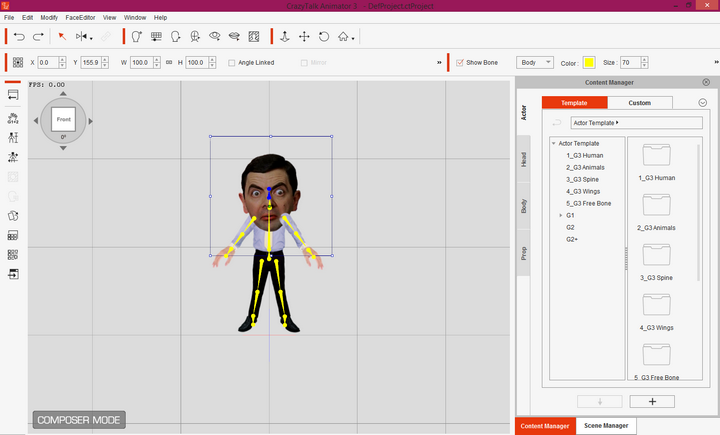Click the transform pivot grid icon
720x435 pixels.
(18, 62)
